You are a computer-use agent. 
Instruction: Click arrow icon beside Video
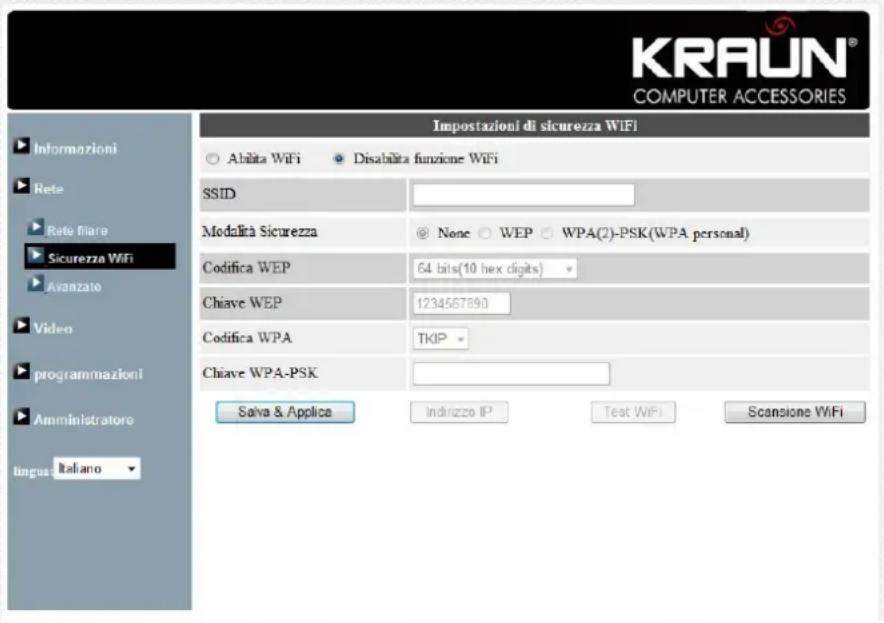(21, 325)
